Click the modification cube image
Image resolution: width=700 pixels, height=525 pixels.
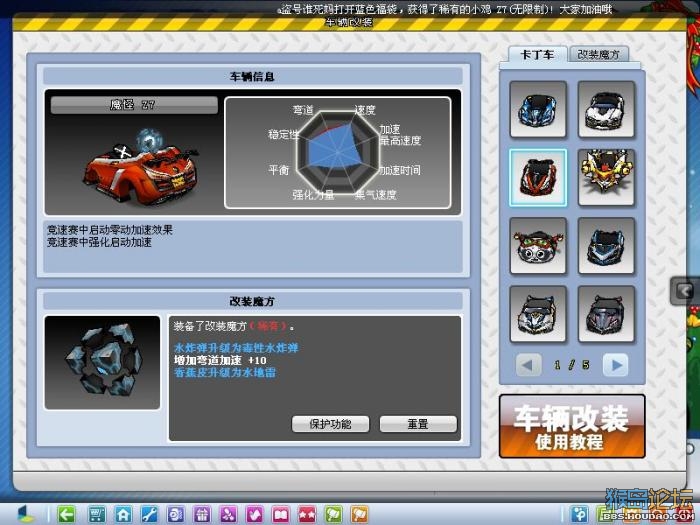tap(102, 362)
